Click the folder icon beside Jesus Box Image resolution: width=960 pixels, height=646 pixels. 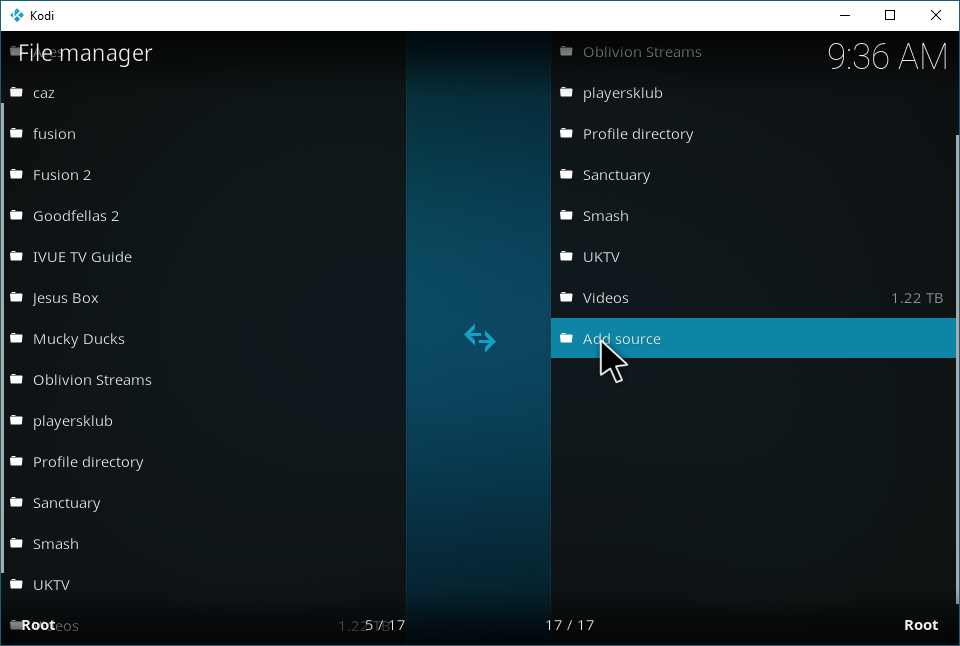click(x=17, y=298)
